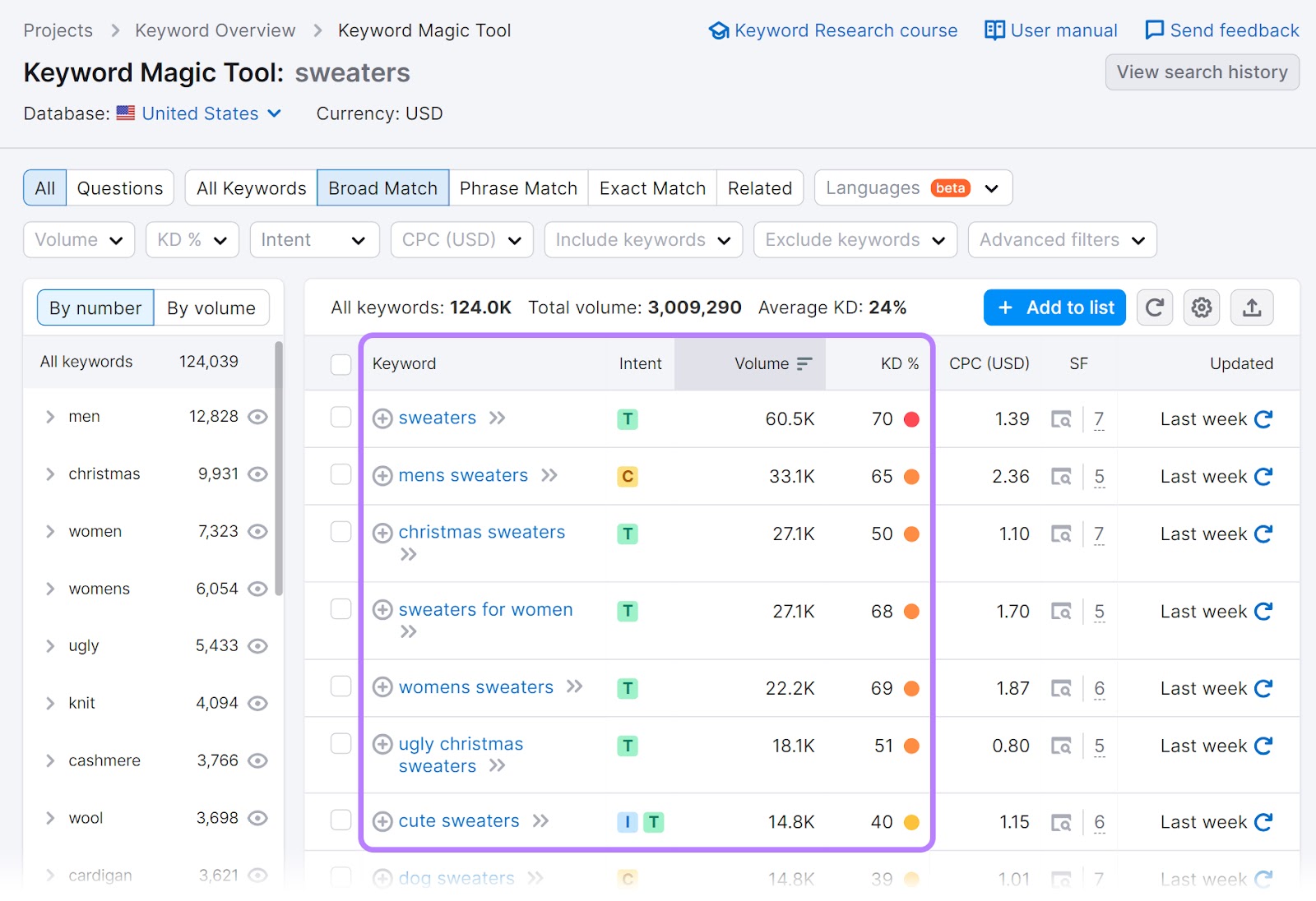1316x901 pixels.
Task: Click the Add to list button
Action: [1054, 307]
